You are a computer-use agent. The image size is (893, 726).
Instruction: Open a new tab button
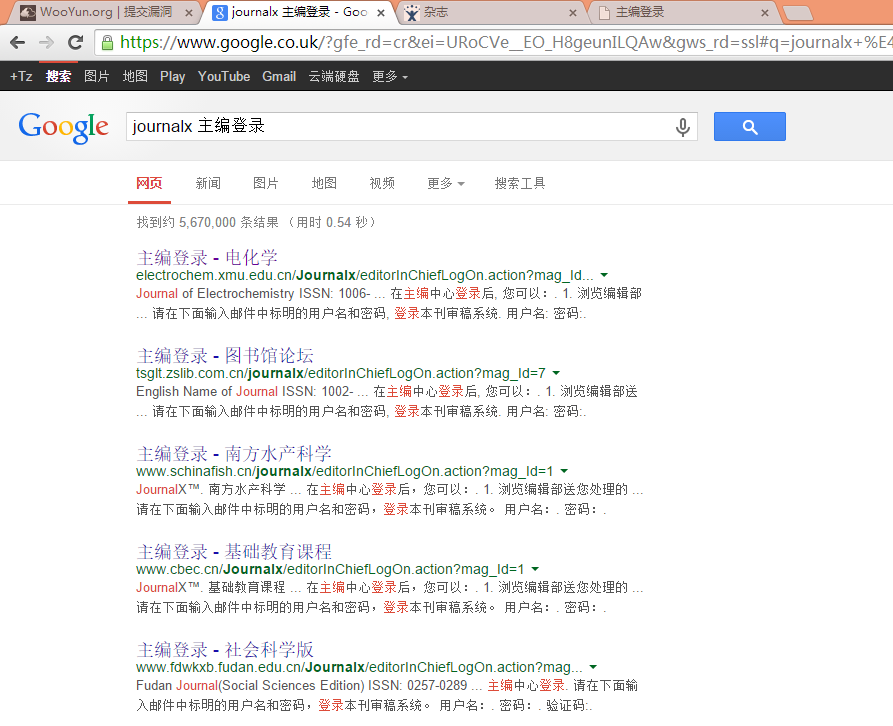(797, 13)
